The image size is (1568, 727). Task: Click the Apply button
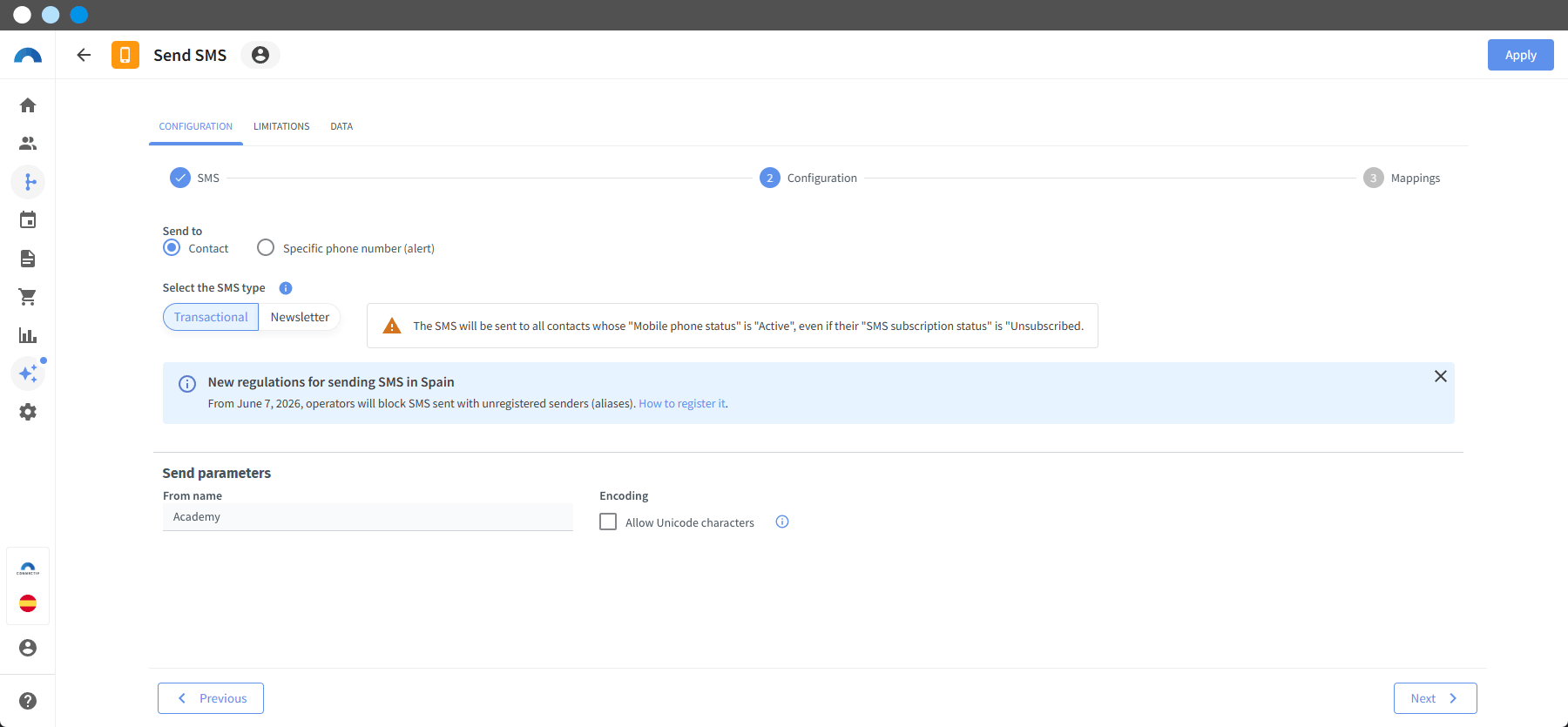(x=1520, y=55)
